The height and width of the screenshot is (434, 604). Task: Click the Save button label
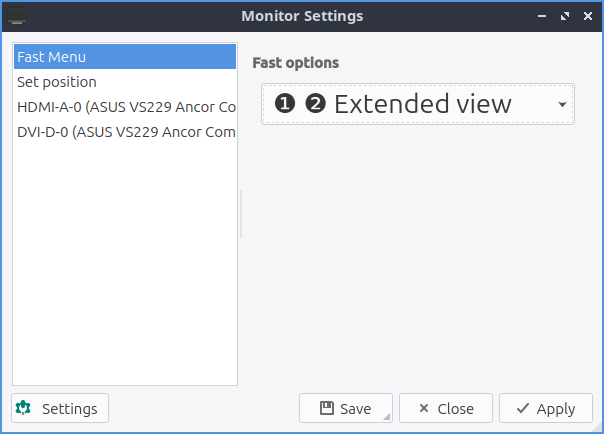pyautogui.click(x=355, y=408)
